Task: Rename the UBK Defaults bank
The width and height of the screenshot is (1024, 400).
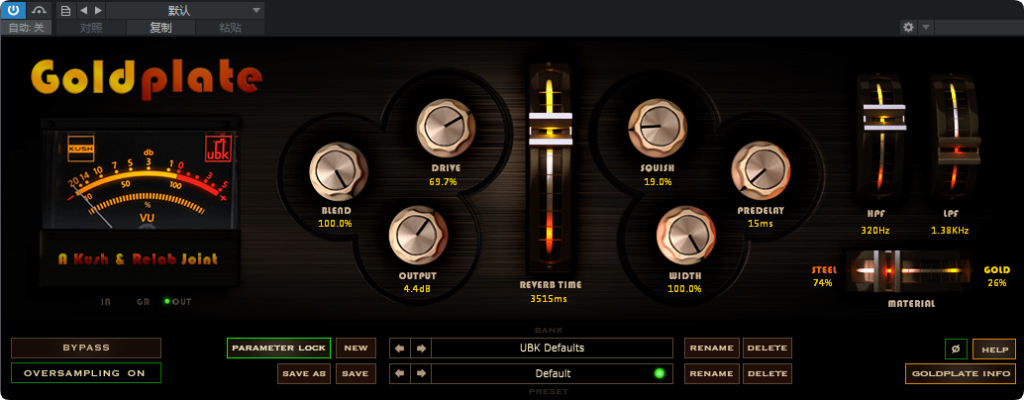Action: (712, 348)
